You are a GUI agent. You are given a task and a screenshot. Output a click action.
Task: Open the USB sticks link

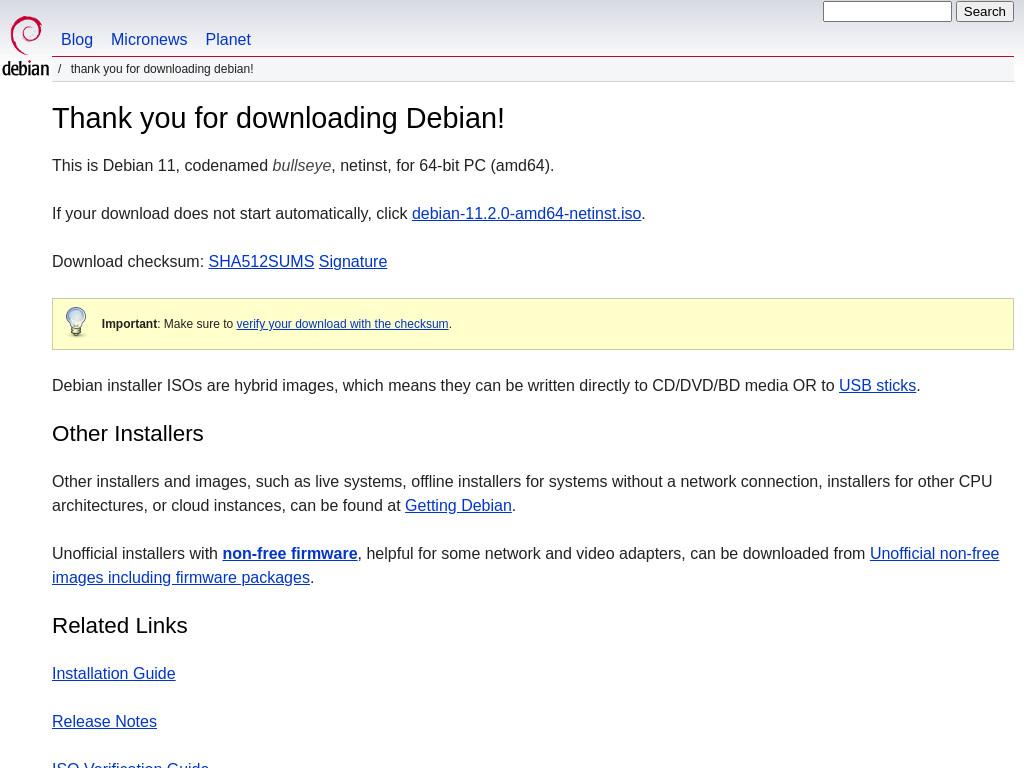coord(877,385)
